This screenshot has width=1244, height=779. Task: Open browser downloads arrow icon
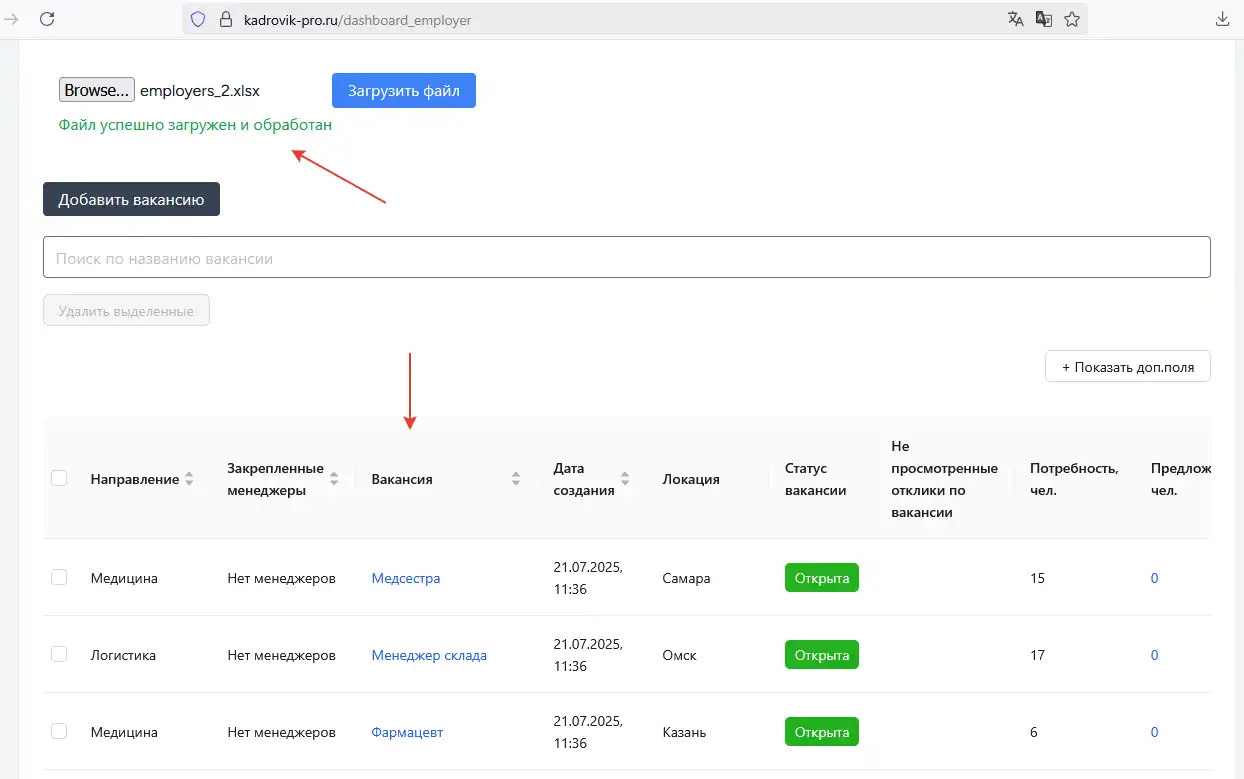tap(1222, 19)
